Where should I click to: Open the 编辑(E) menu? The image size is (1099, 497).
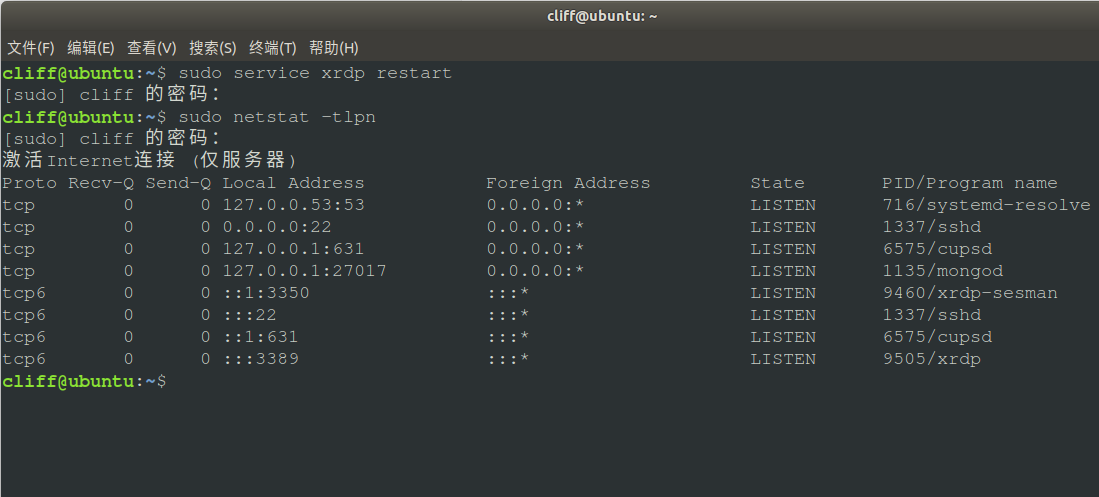90,48
